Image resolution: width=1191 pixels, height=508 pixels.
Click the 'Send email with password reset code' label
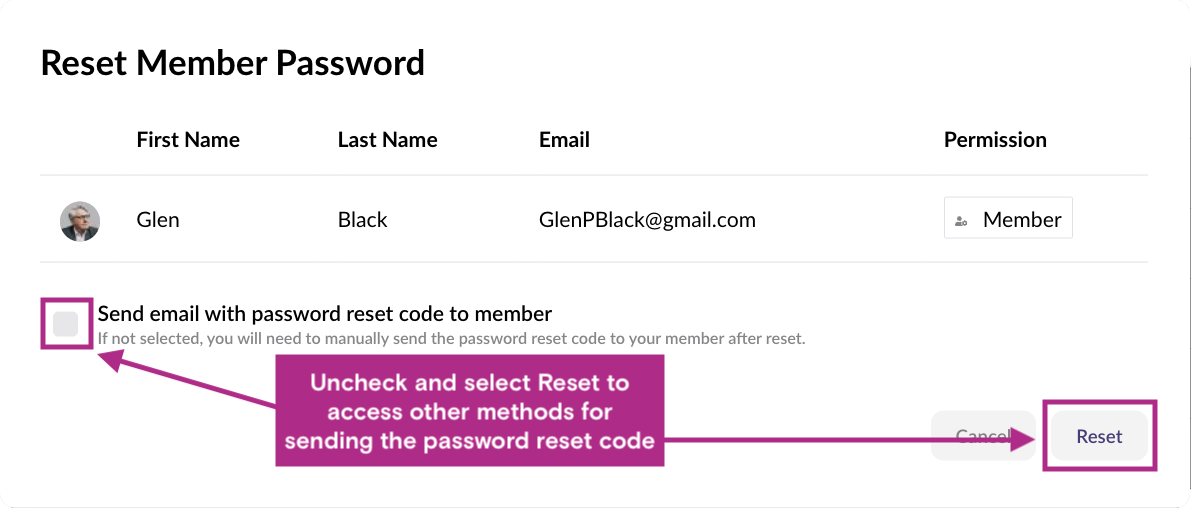pos(324,314)
